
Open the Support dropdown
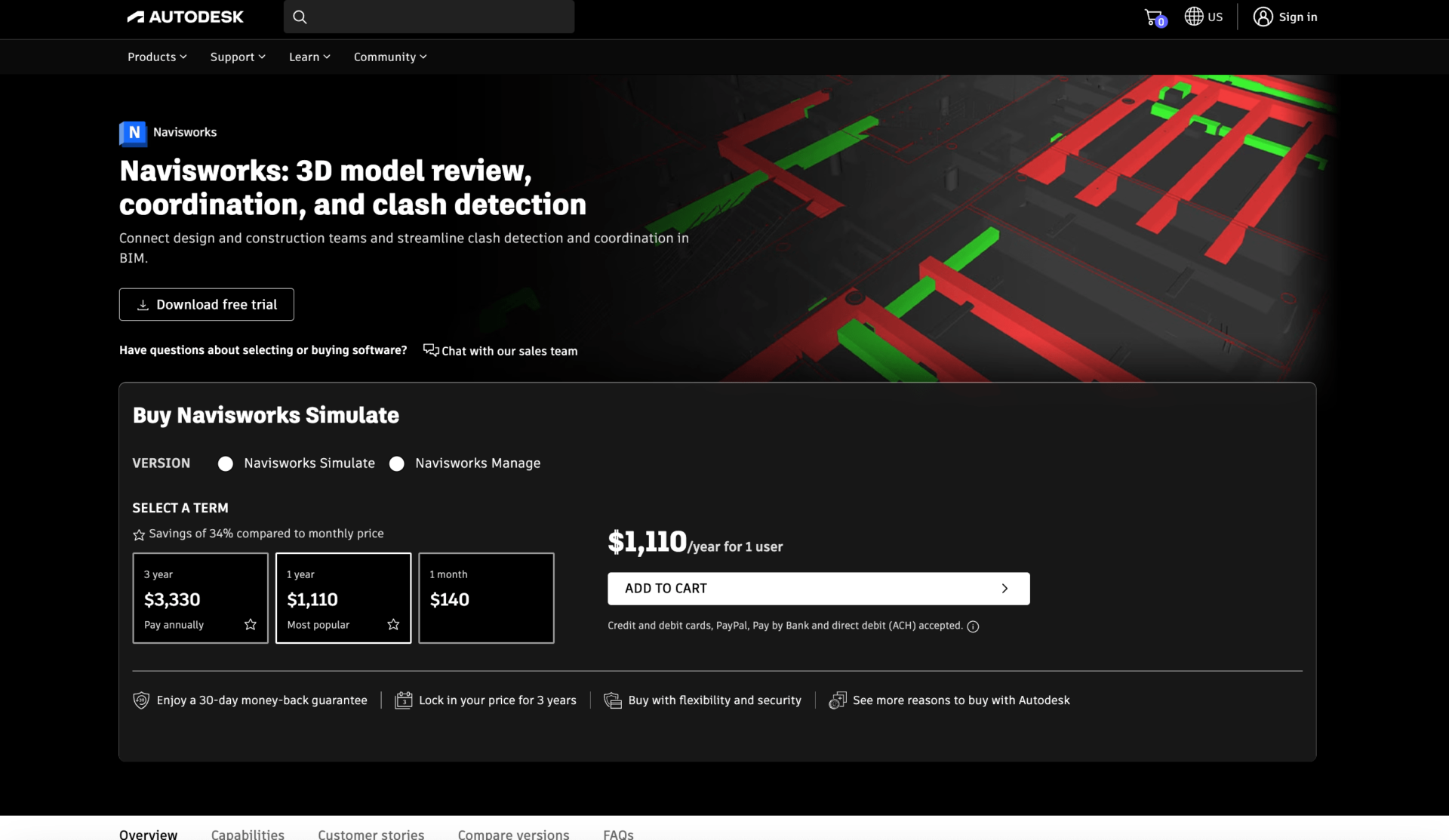pos(237,57)
